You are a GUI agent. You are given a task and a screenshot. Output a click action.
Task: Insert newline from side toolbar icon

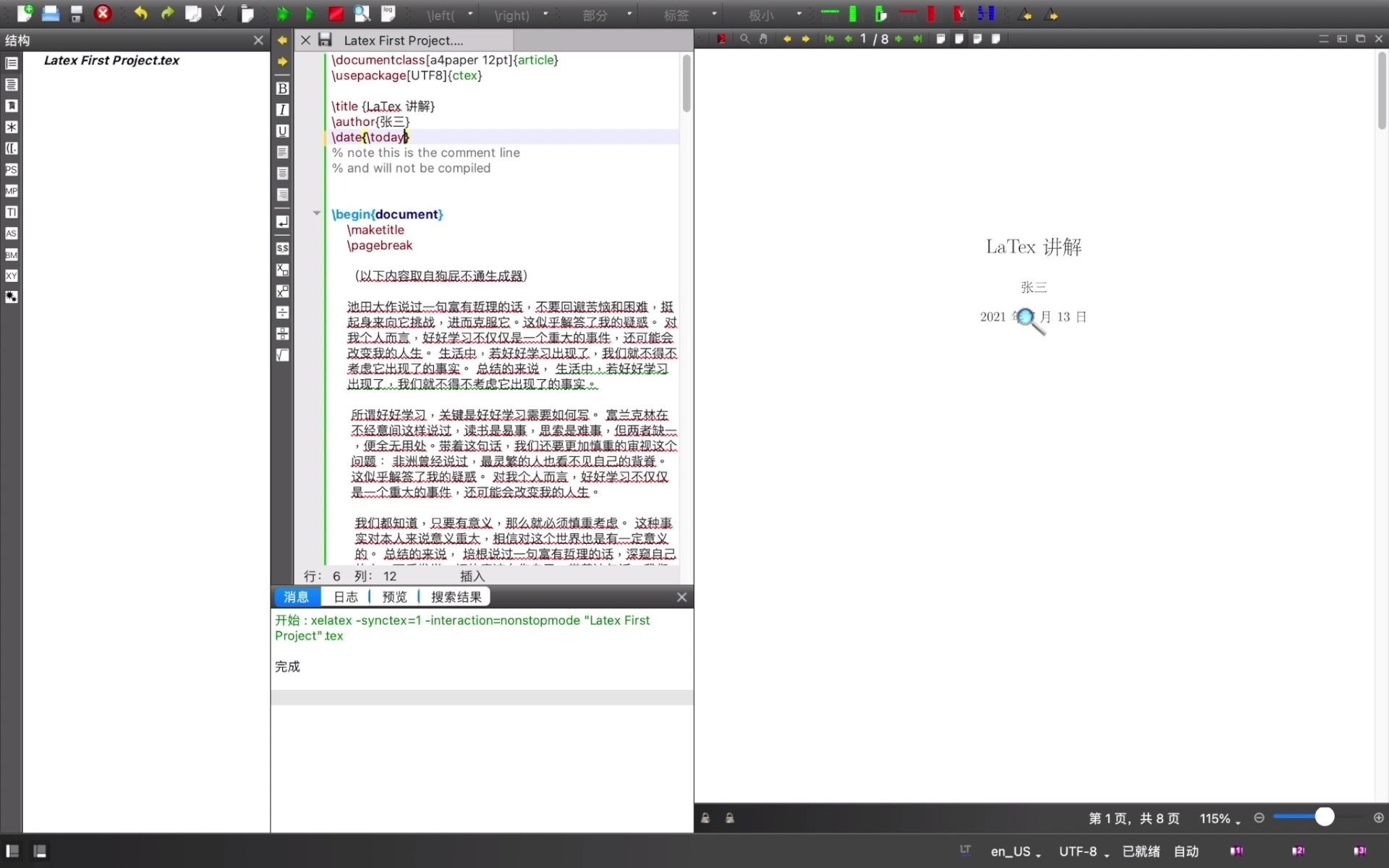pyautogui.click(x=282, y=221)
